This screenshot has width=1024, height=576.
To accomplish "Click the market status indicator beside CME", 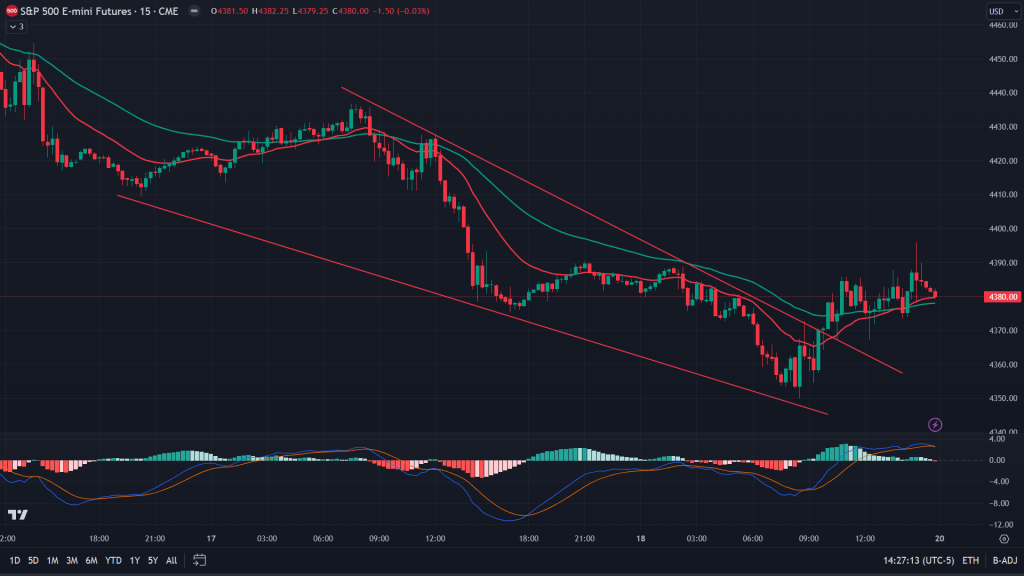I will (x=193, y=11).
